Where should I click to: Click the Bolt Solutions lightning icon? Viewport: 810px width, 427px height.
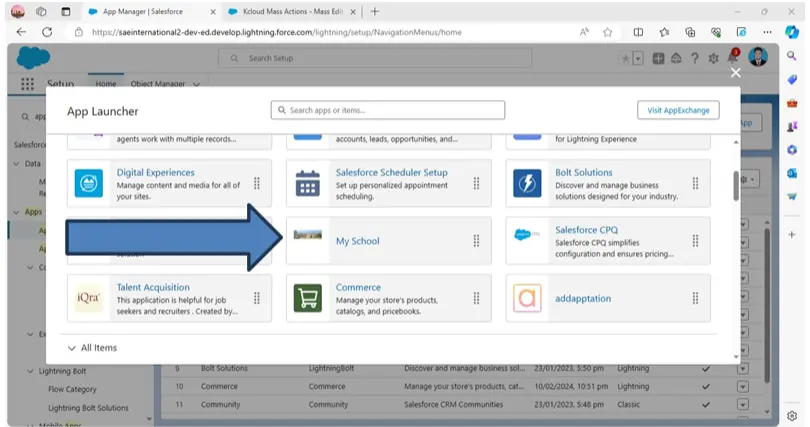tap(527, 183)
